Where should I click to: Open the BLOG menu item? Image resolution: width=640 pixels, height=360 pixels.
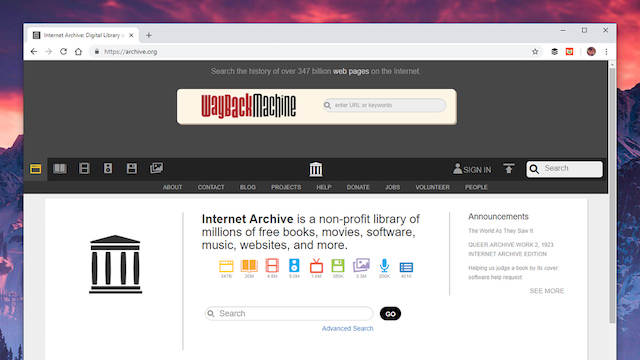click(x=248, y=187)
